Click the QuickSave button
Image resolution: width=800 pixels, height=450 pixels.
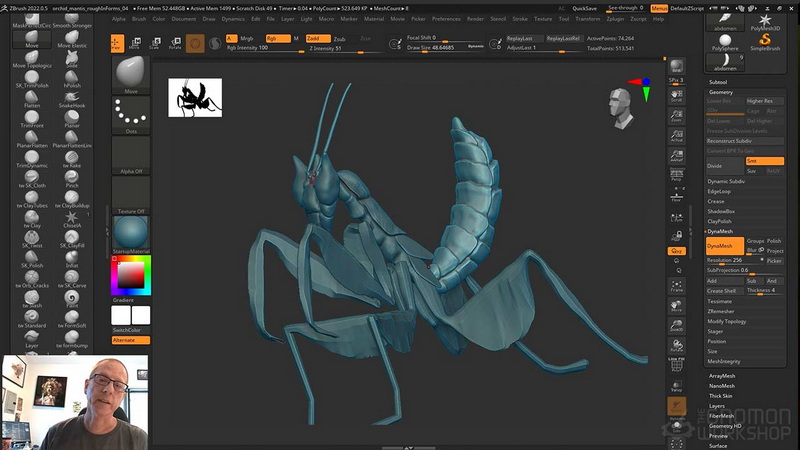coord(585,8)
